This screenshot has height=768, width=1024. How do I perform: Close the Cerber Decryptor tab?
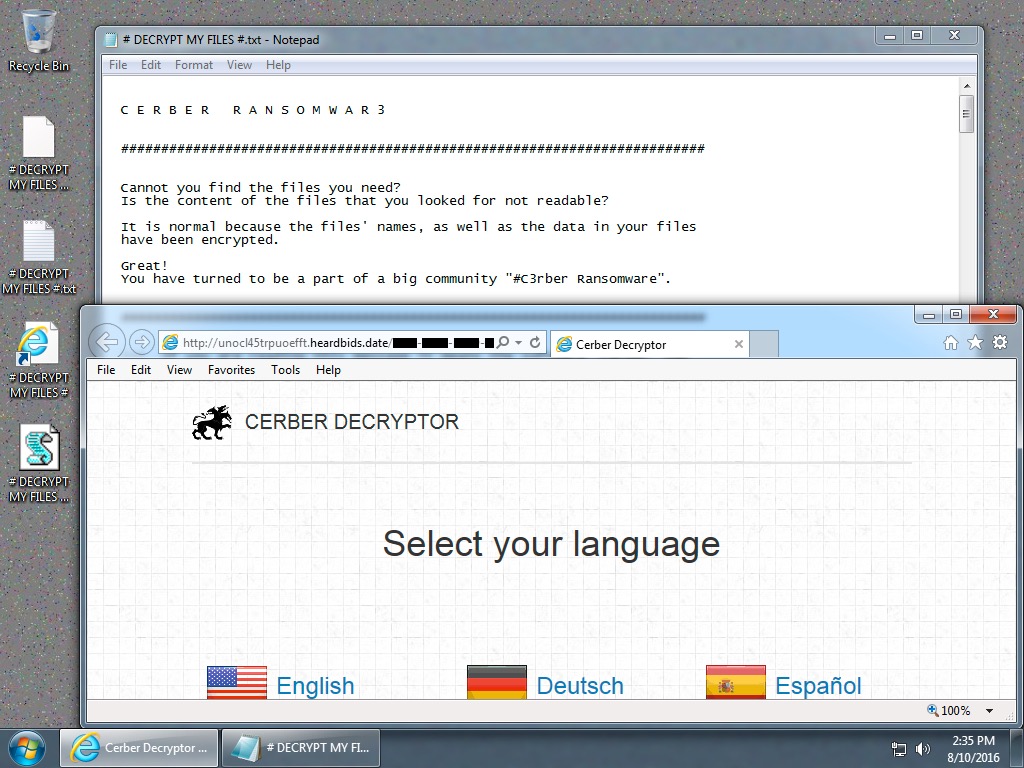[739, 344]
